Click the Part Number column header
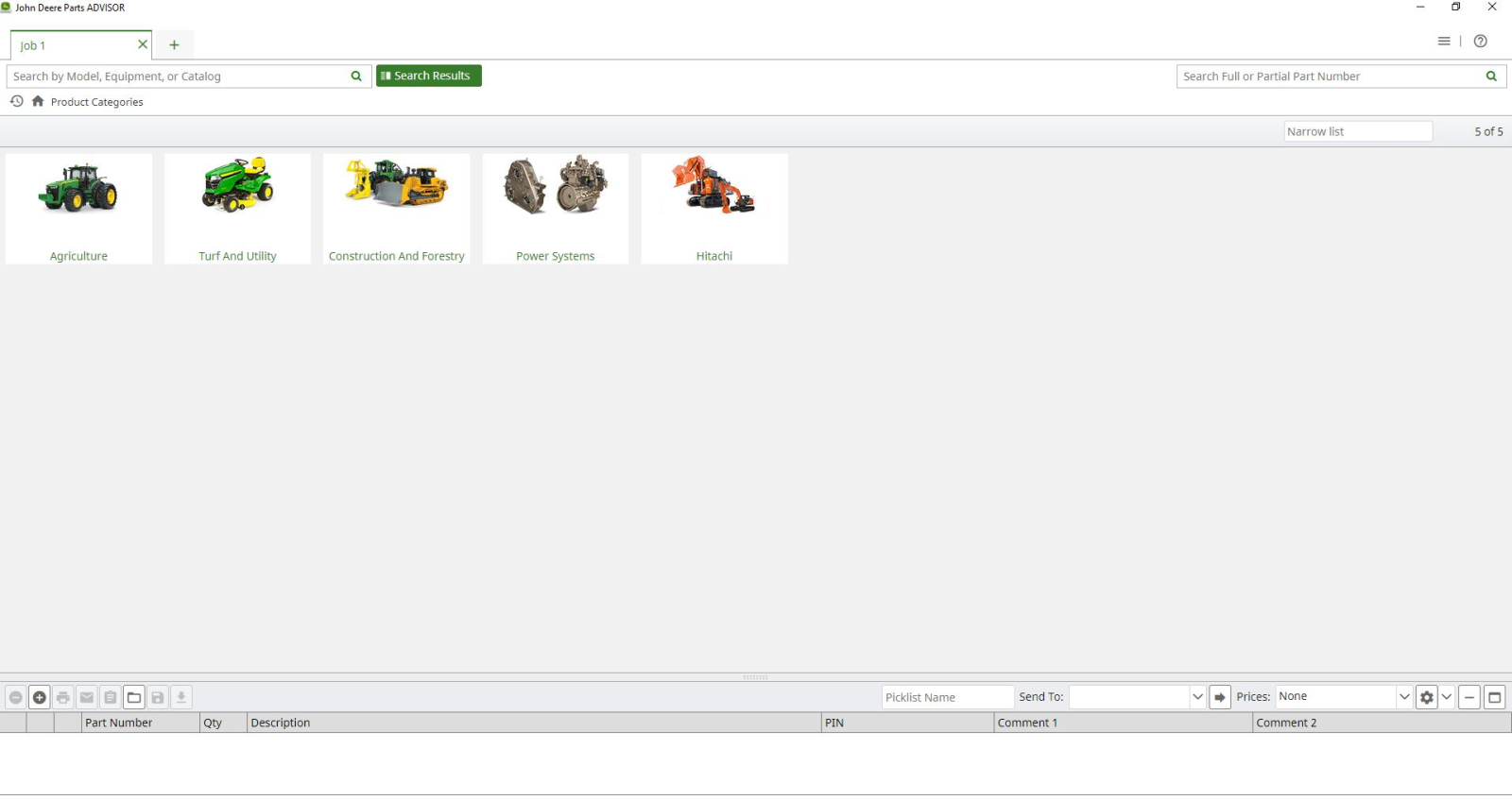This screenshot has width=1512, height=800. click(x=141, y=723)
